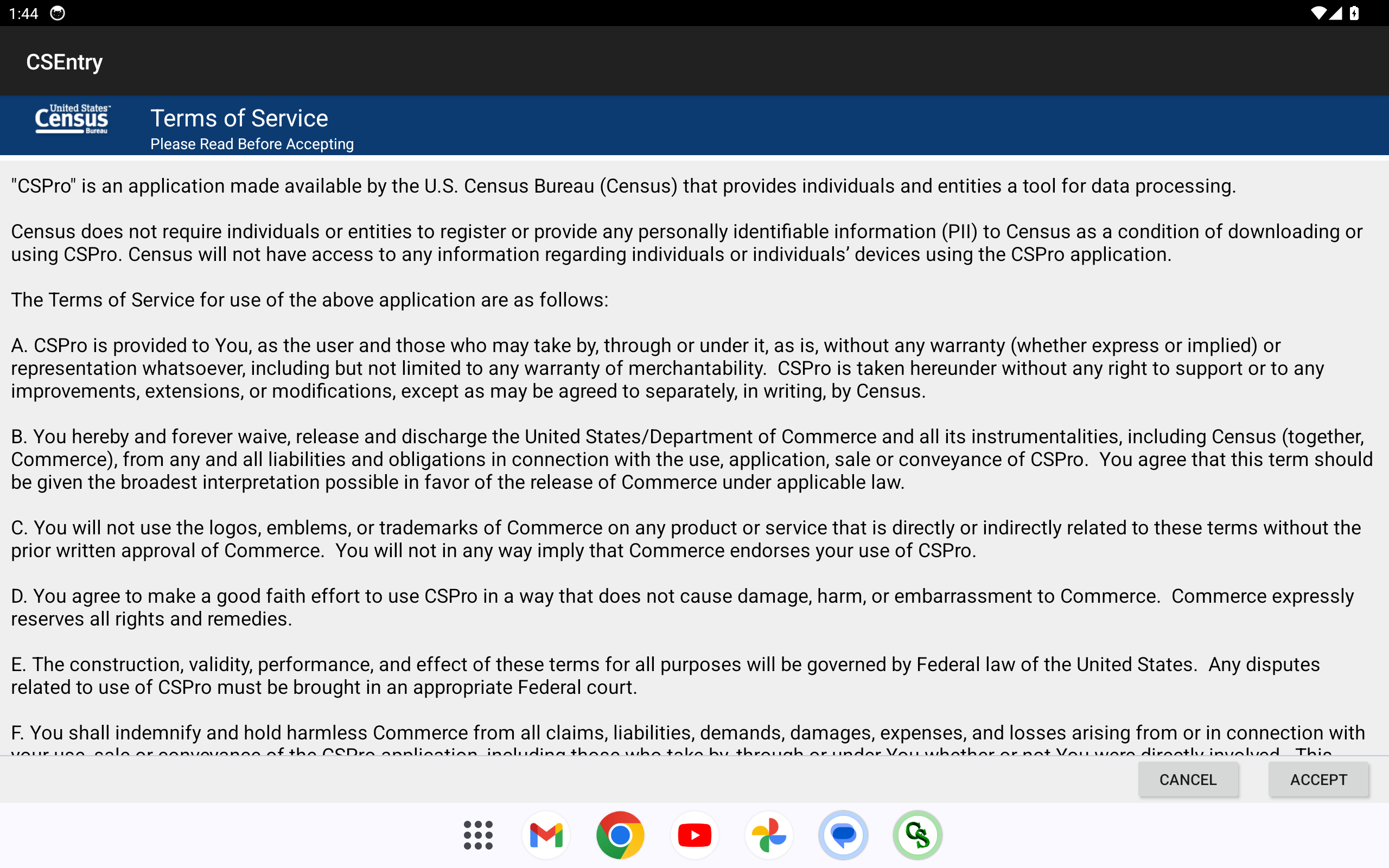
Task: Click 'Please Read Before Accepting' subtitle
Action: click(252, 144)
